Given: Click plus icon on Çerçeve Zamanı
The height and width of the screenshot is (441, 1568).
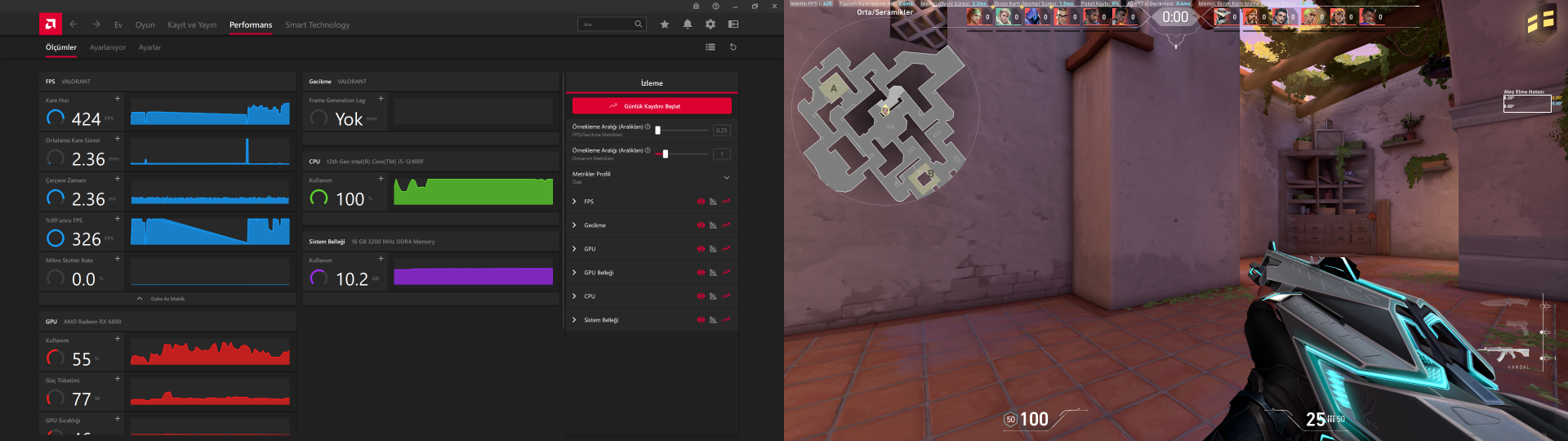Looking at the screenshot, I should [x=118, y=179].
